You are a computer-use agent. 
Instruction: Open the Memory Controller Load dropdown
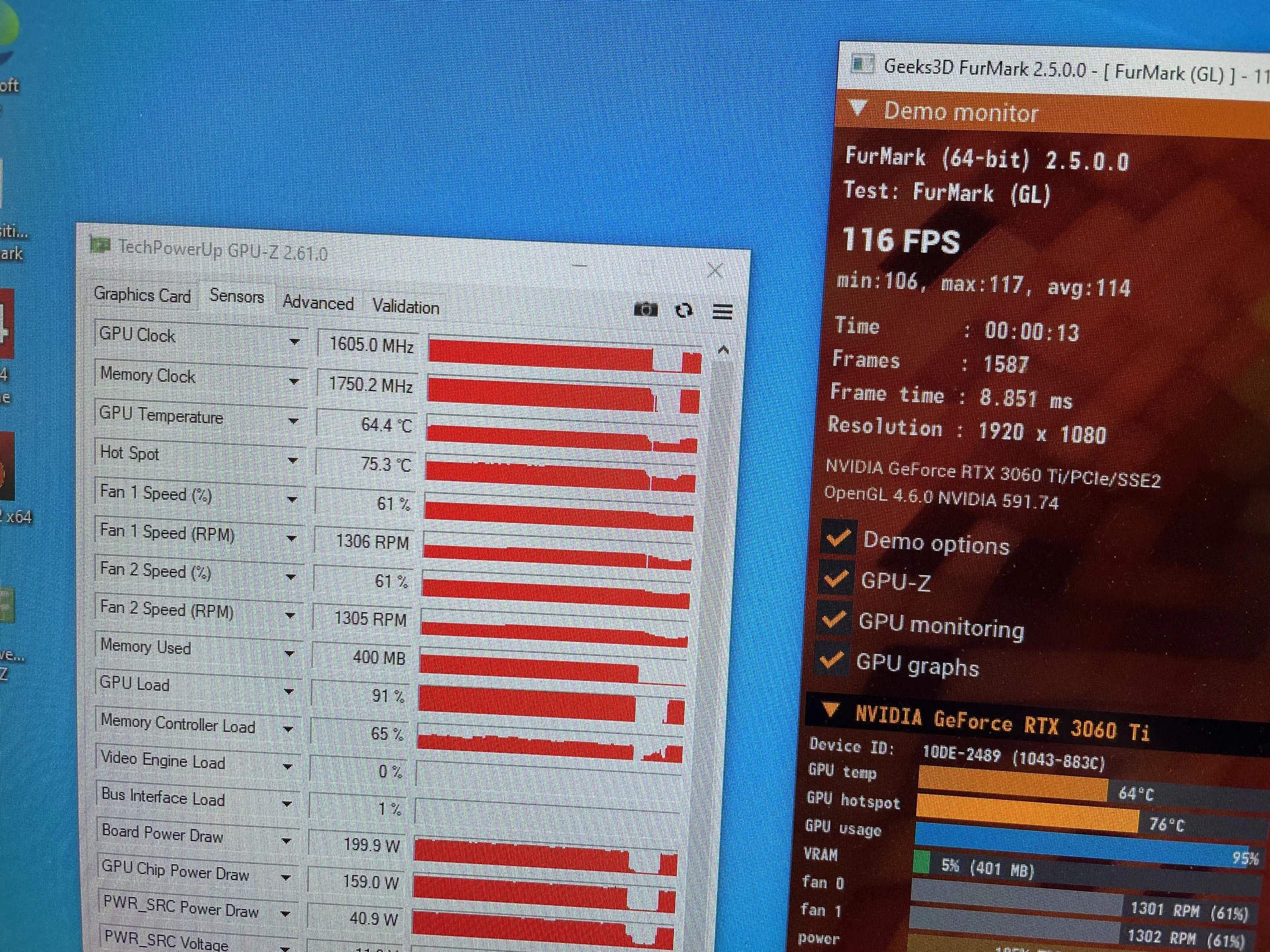tap(288, 729)
